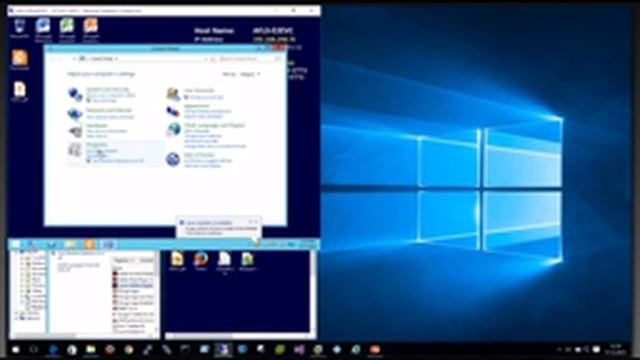
Task: Click the host Windows 10 Start button
Action: [16, 349]
